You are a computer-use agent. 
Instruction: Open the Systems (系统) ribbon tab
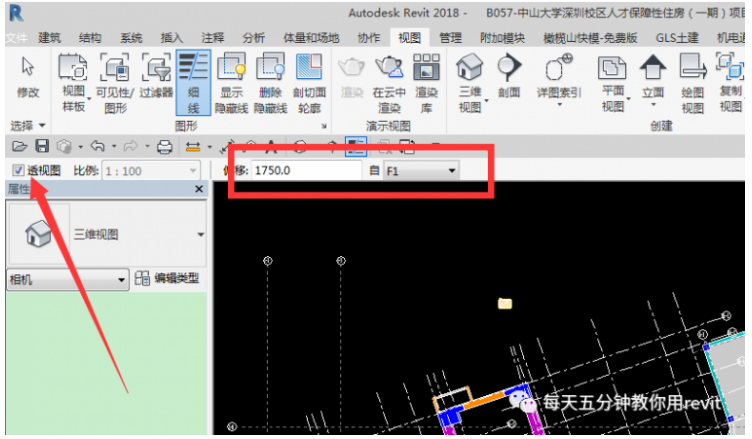pos(131,37)
